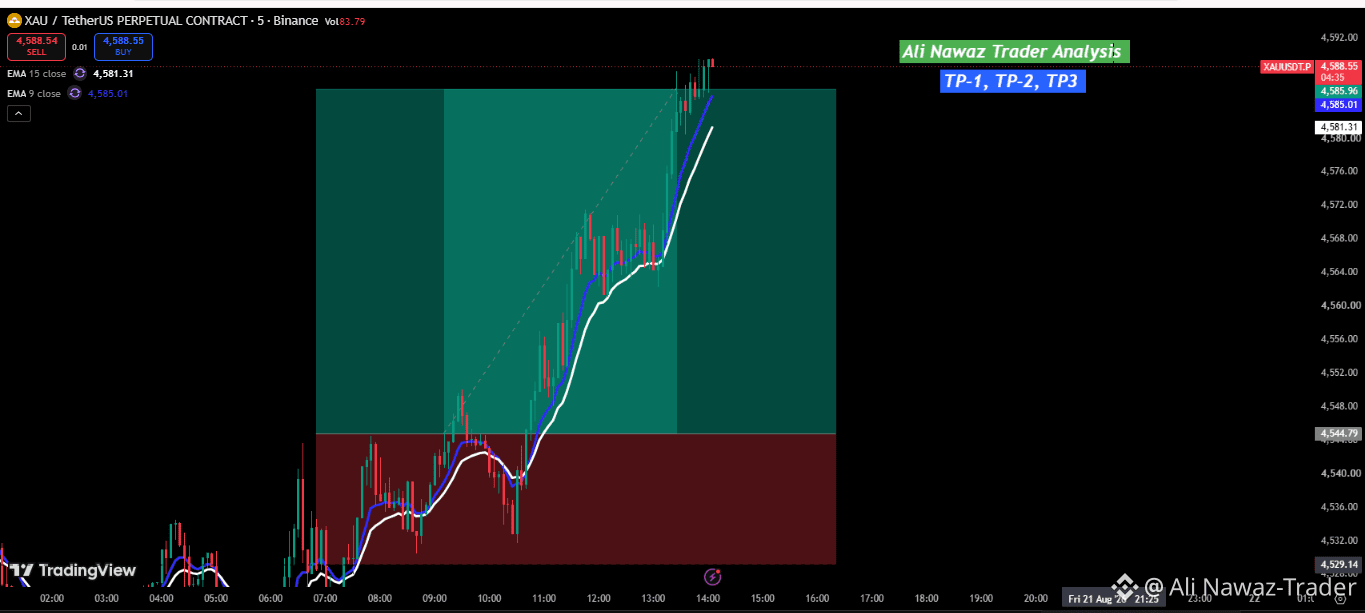Select the EMA 15 close indicator label
Screen dimensions: 1365x613
(x=37, y=74)
